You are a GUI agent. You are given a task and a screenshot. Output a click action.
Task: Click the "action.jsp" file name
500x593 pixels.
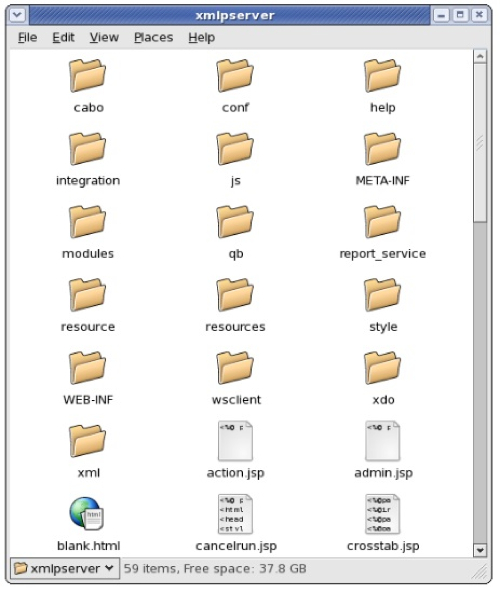[236, 473]
